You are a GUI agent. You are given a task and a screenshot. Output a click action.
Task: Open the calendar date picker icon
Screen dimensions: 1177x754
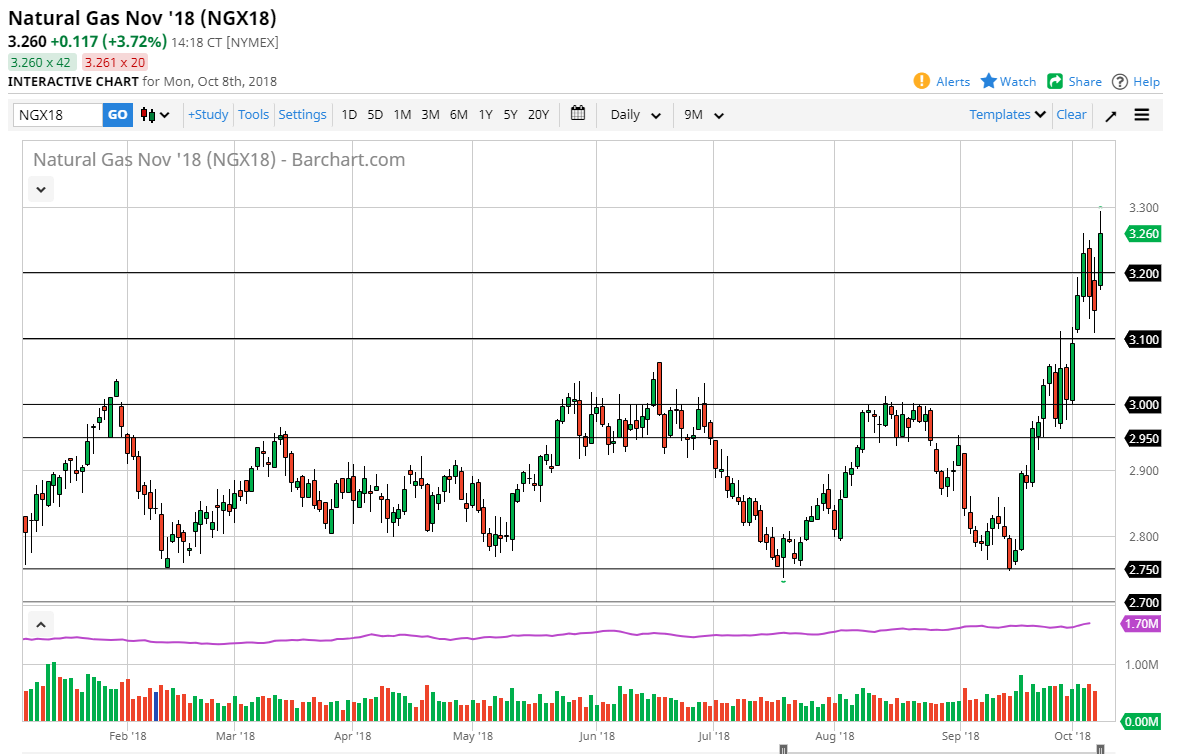coord(578,114)
